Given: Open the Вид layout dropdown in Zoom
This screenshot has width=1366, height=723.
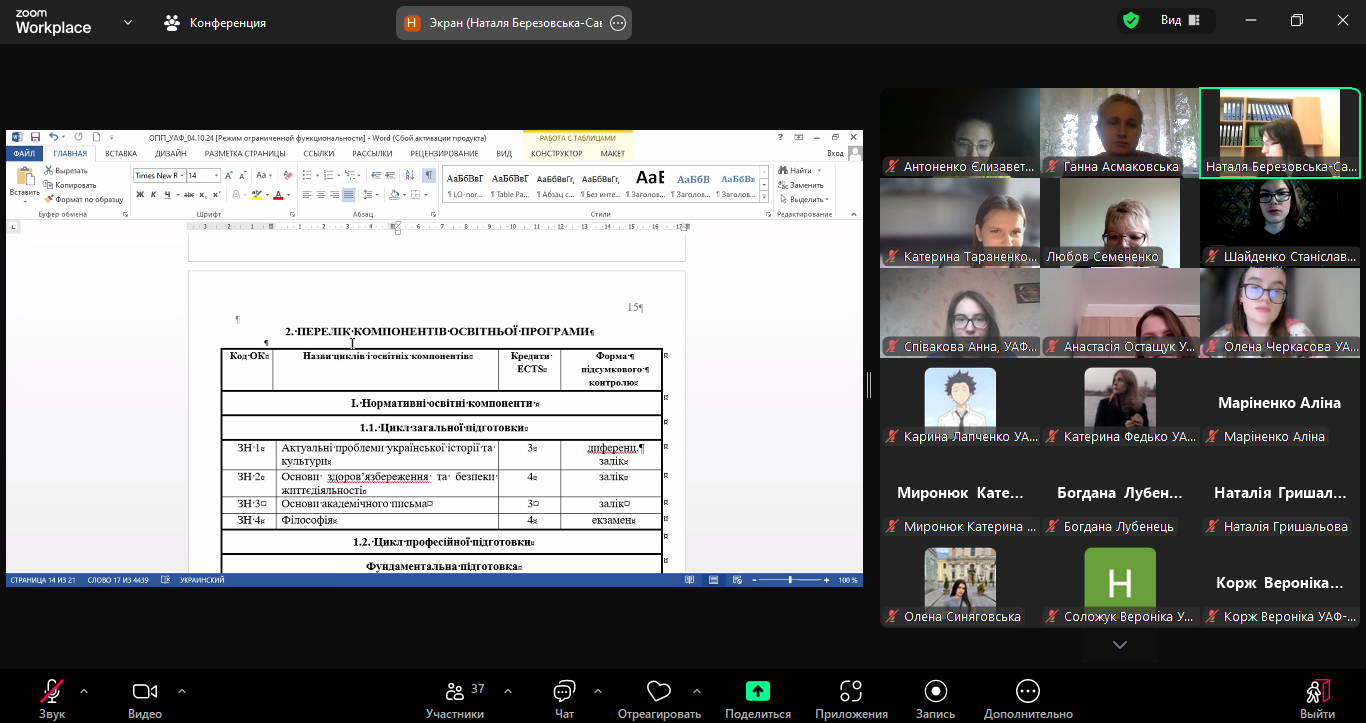Looking at the screenshot, I should (1180, 20).
